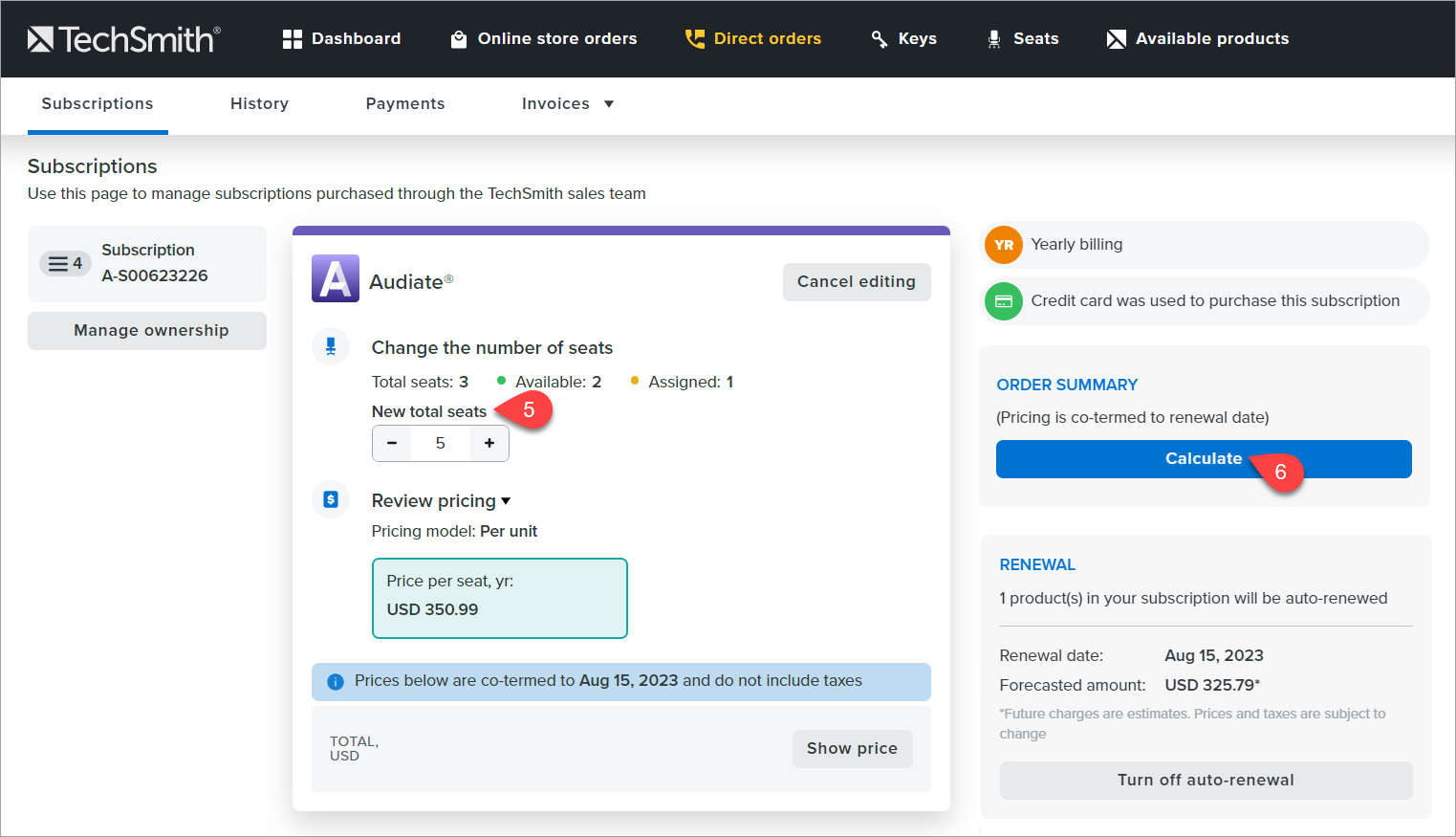Click the blue info icon in the banner
This screenshot has width=1456, height=837.
pos(335,681)
